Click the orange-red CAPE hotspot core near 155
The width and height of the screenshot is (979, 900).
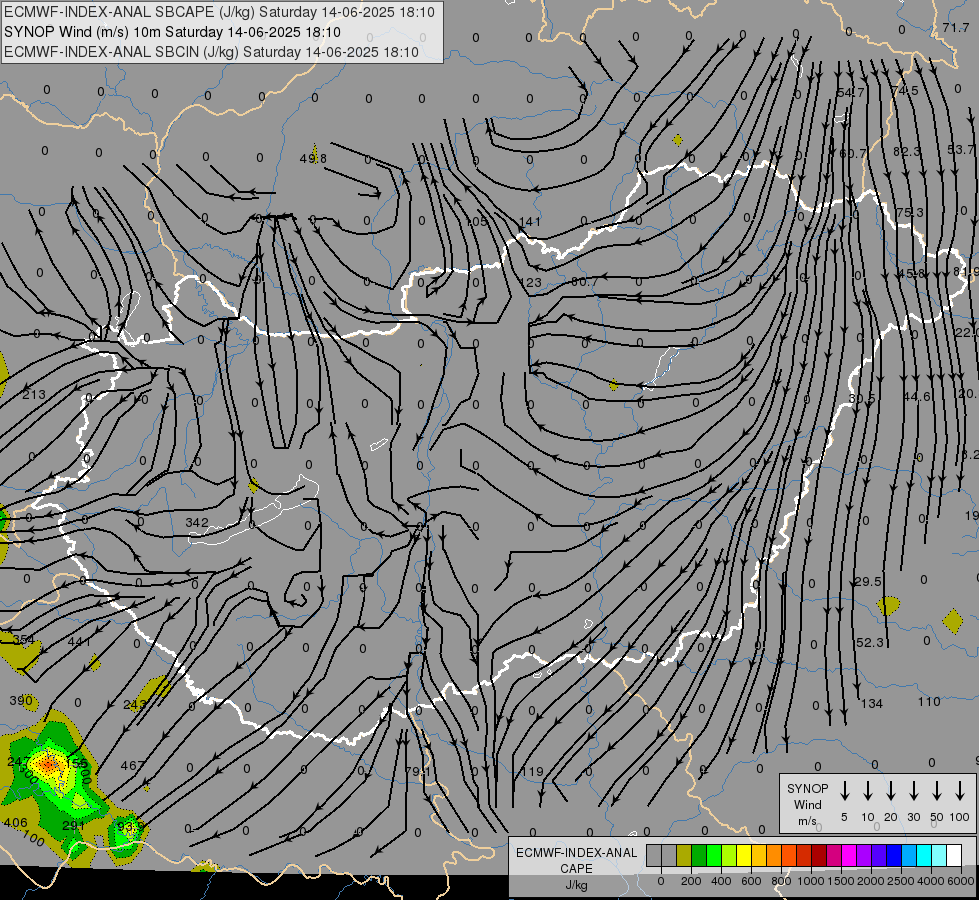47,764
